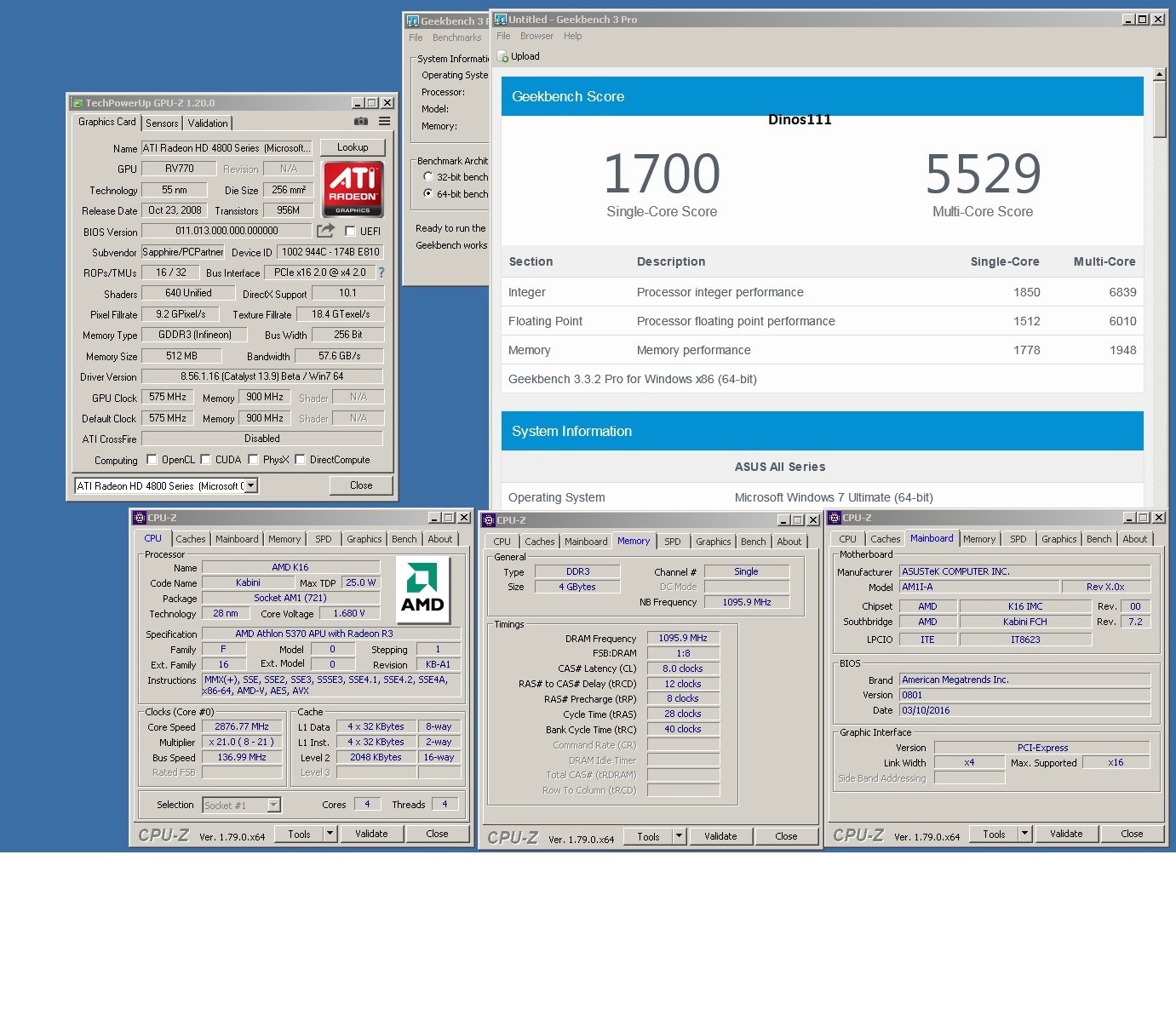Click the Floating Point row in Geekbench table
Image resolution: width=1176 pixels, height=1021 pixels.
click(x=822, y=321)
